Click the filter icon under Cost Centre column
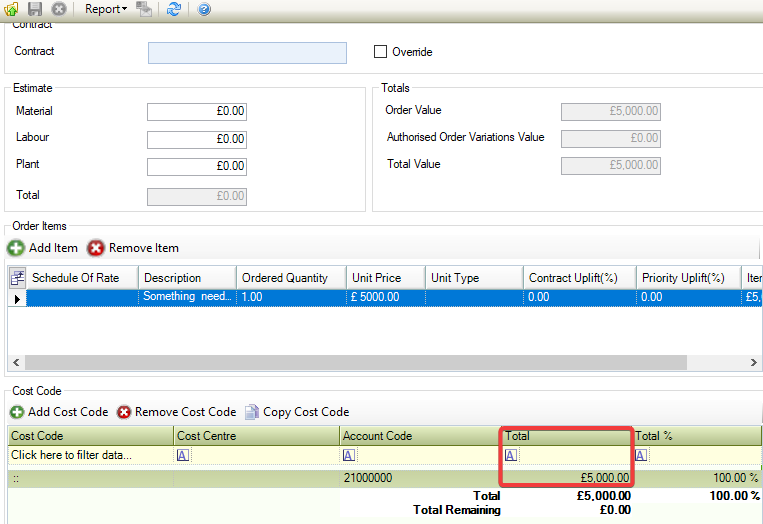 click(x=183, y=455)
